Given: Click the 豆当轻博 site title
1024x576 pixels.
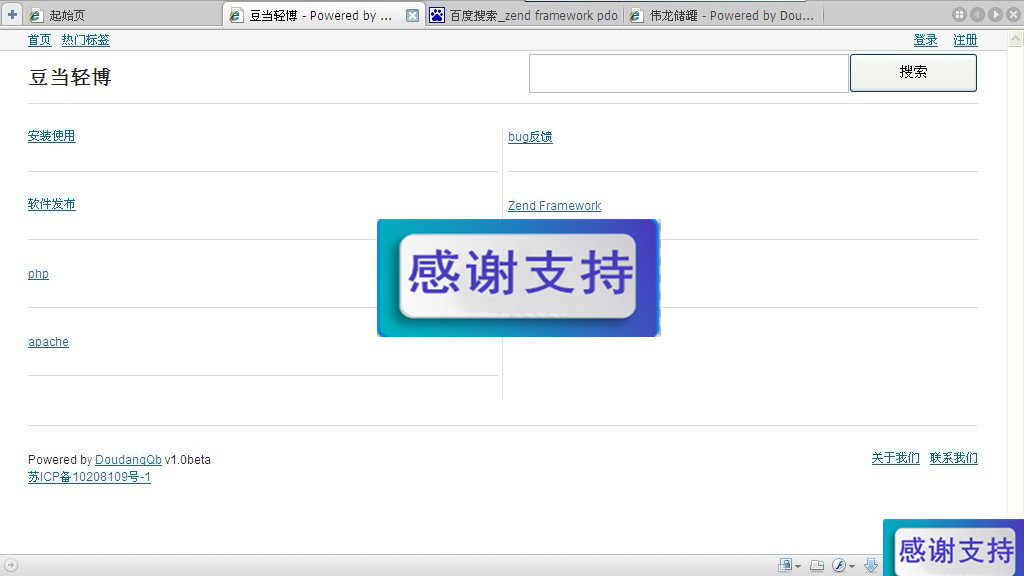Looking at the screenshot, I should 70,77.
